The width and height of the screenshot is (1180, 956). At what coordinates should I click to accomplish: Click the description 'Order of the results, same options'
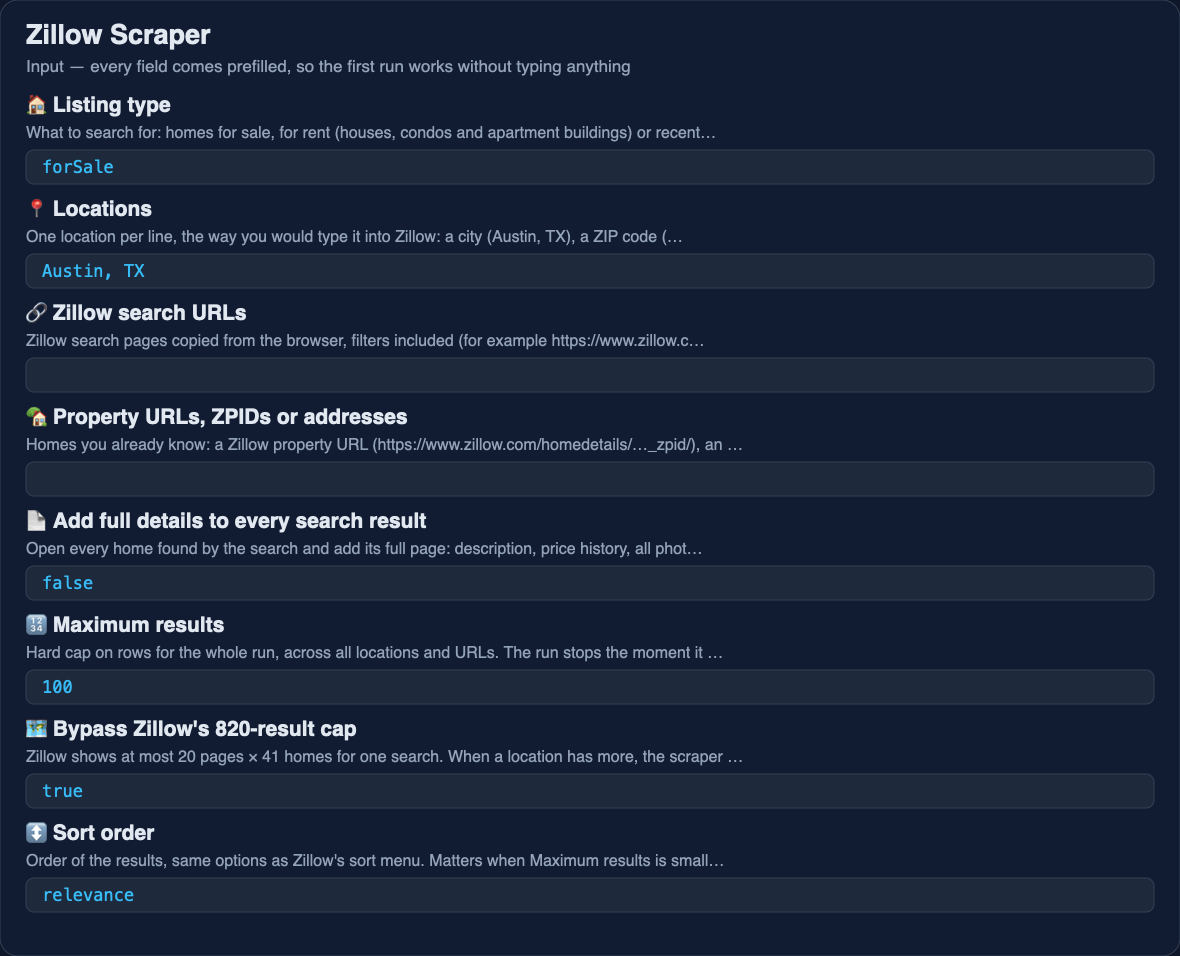click(376, 860)
